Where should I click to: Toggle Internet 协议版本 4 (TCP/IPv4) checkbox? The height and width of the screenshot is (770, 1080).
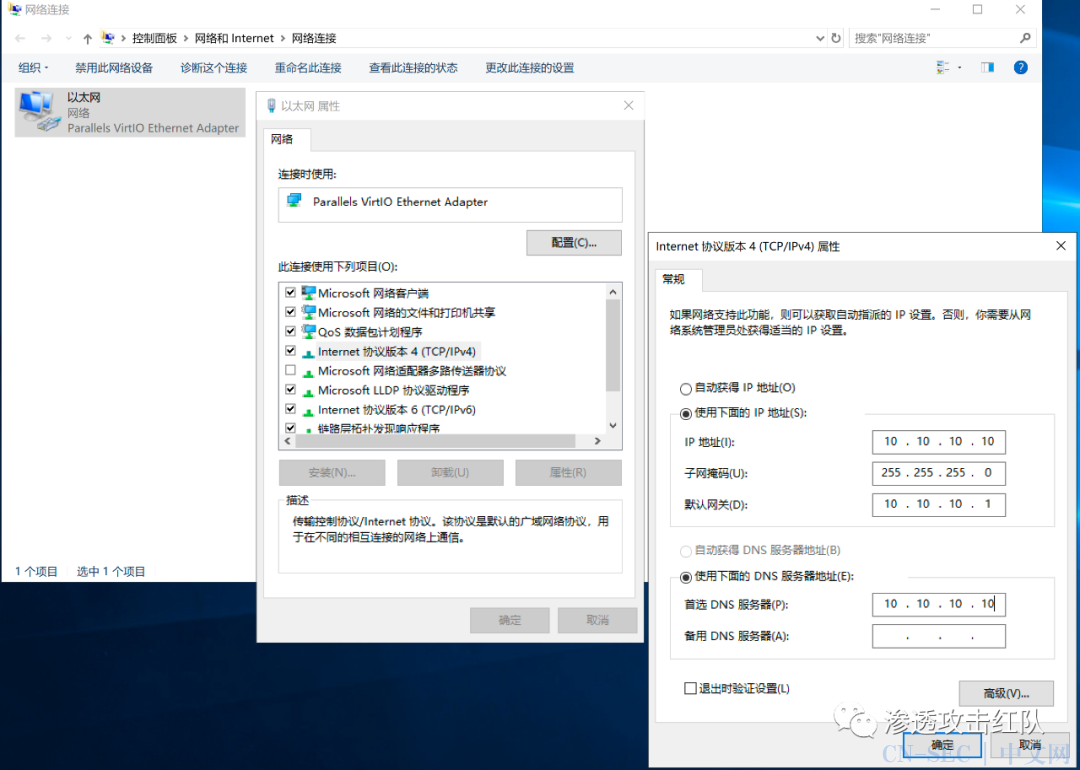[x=290, y=351]
